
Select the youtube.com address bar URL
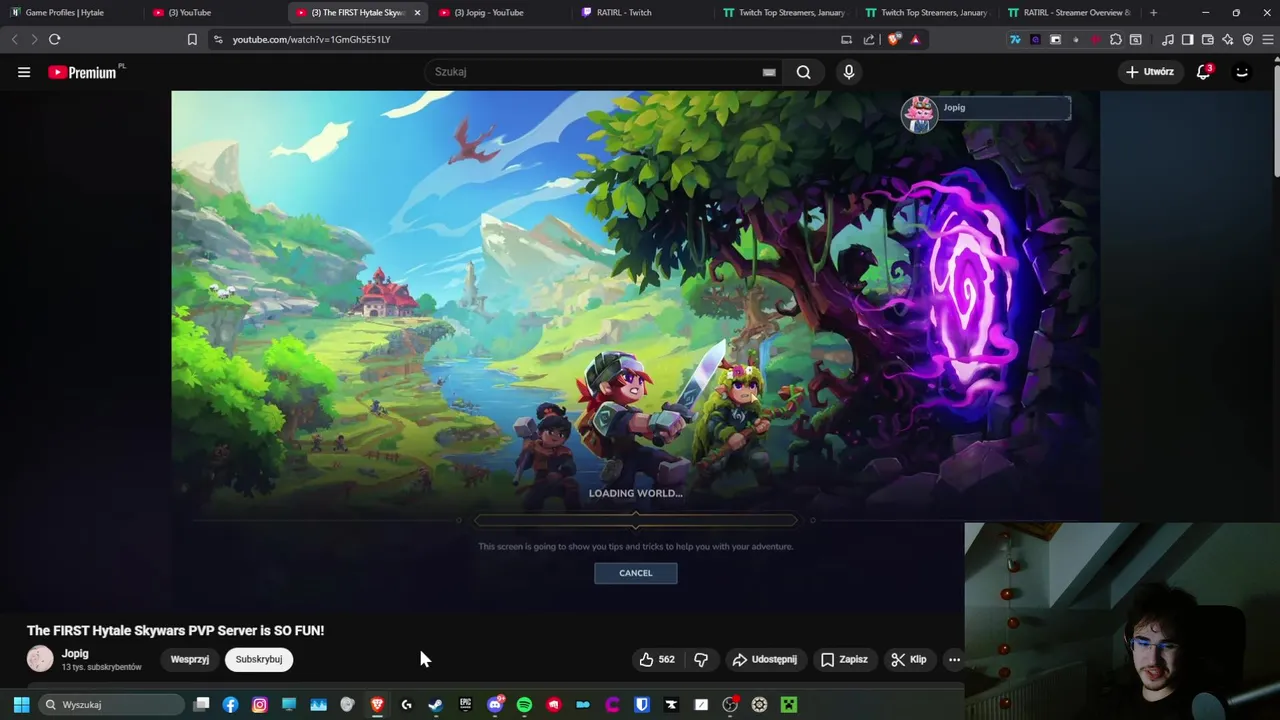[x=312, y=39]
